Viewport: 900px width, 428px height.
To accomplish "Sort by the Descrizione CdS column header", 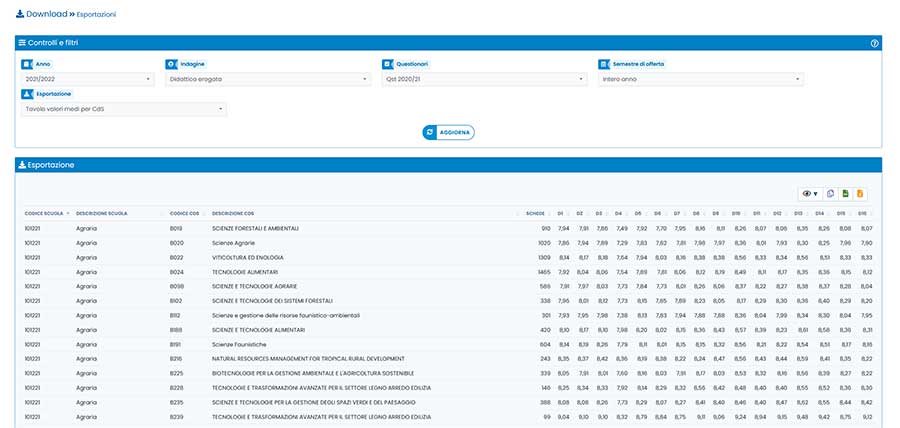I will pyautogui.click(x=233, y=213).
